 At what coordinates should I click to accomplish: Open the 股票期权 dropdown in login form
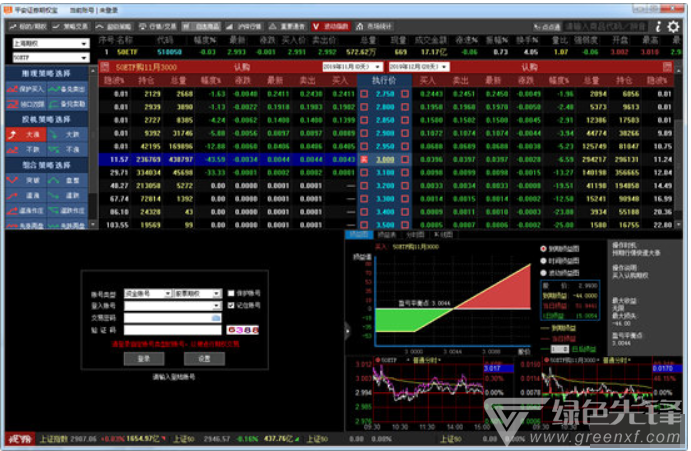pyautogui.click(x=197, y=293)
